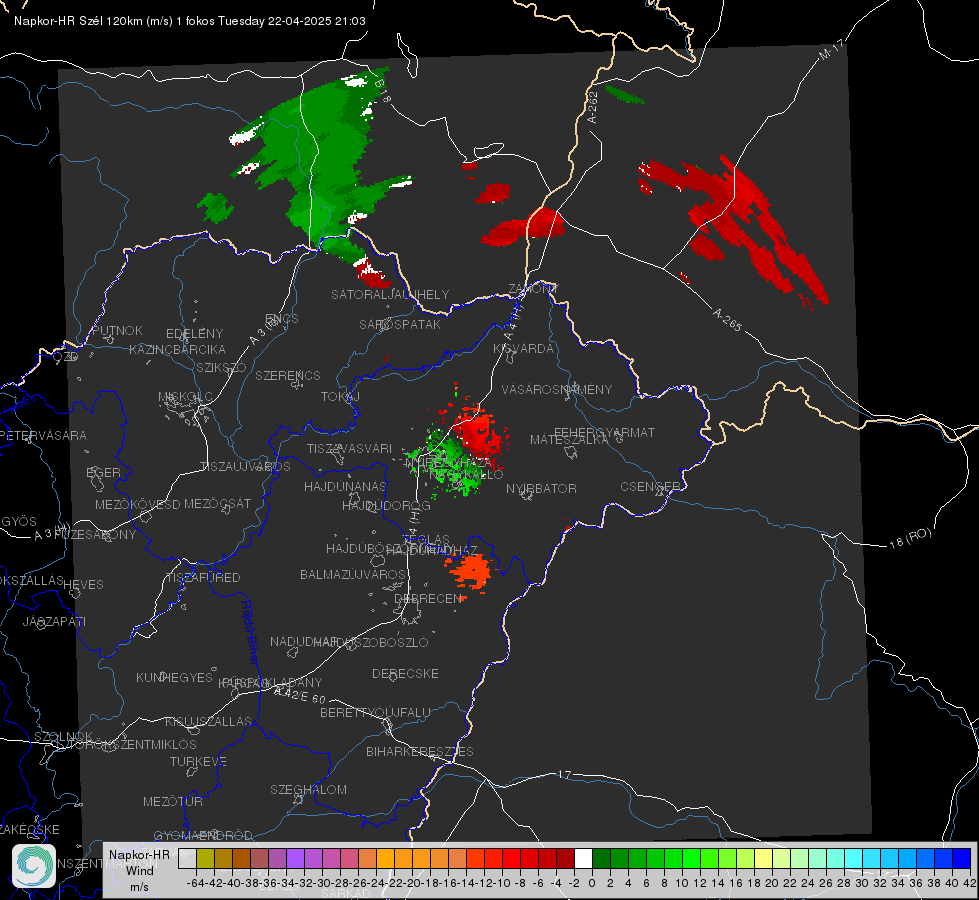This screenshot has height=900, width=979.
Task: Click the A-262 road label
Action: coord(593,107)
